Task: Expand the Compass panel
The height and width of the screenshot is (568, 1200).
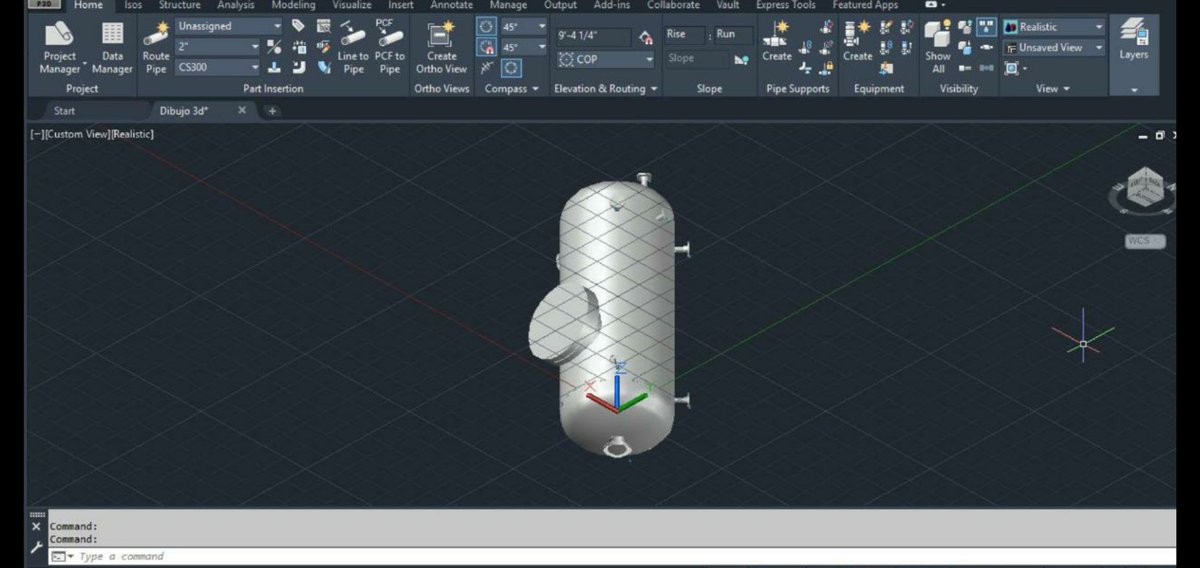Action: 511,89
